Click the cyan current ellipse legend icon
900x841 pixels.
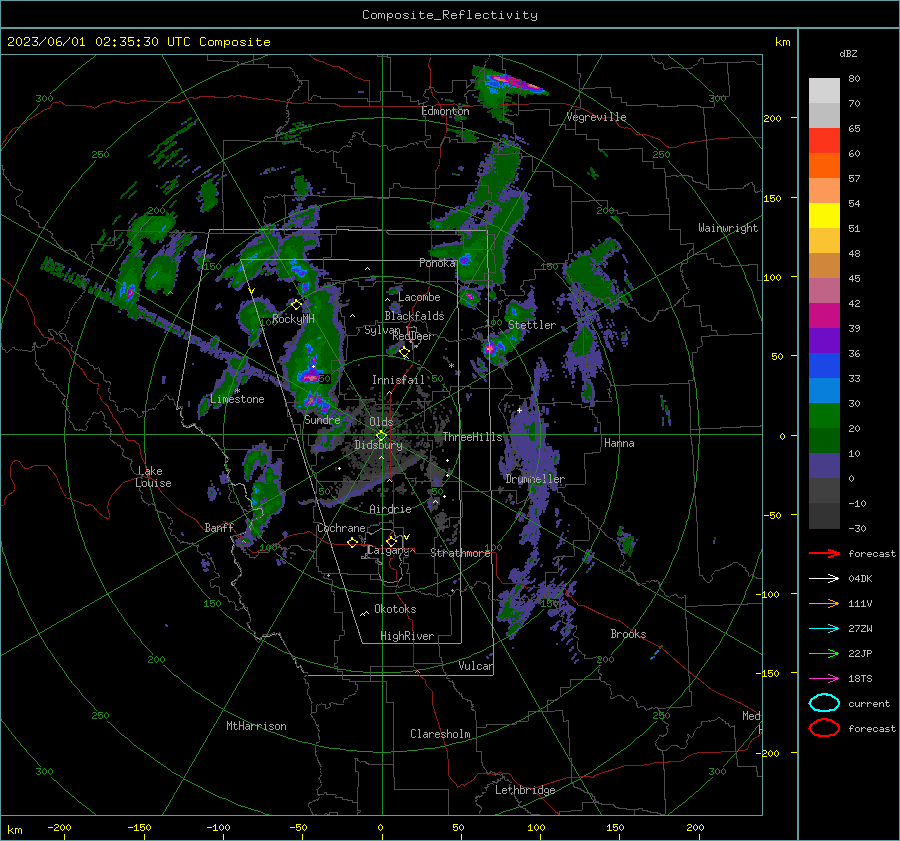(824, 703)
